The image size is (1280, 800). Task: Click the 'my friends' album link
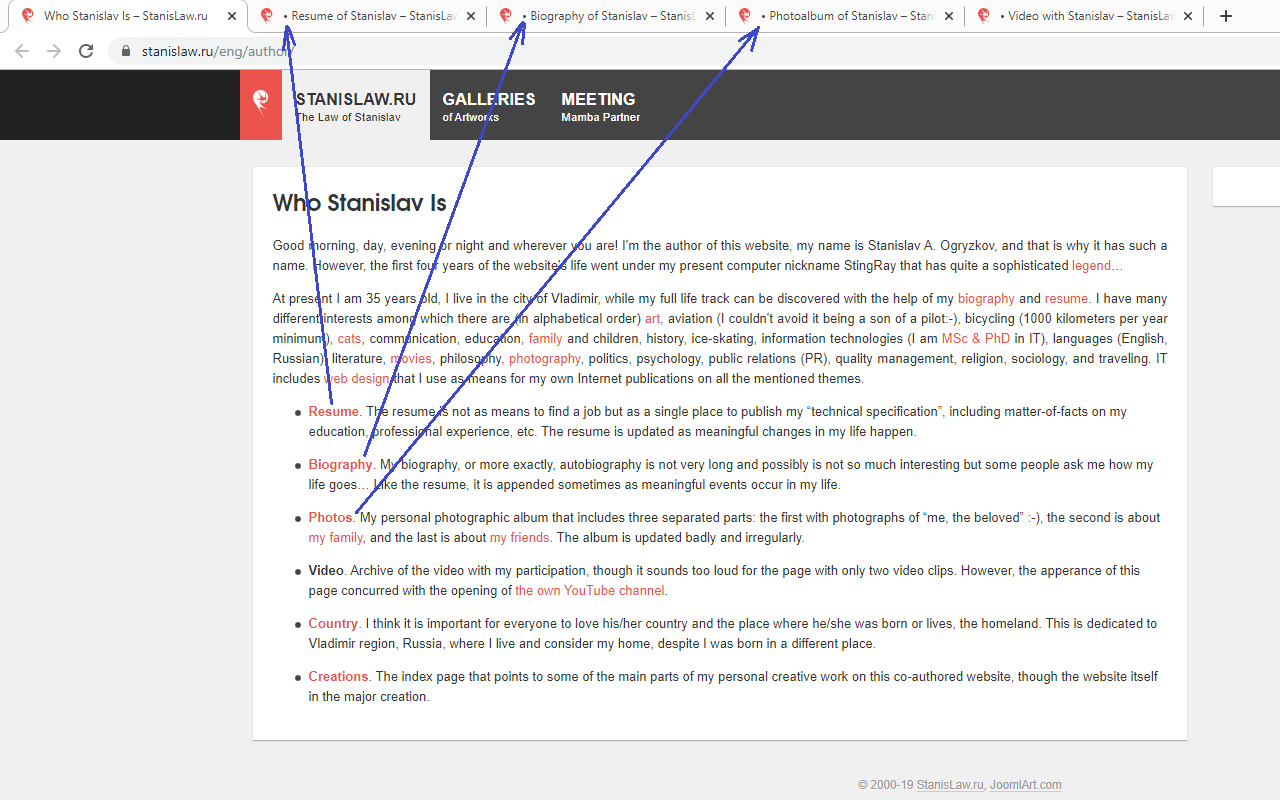519,538
